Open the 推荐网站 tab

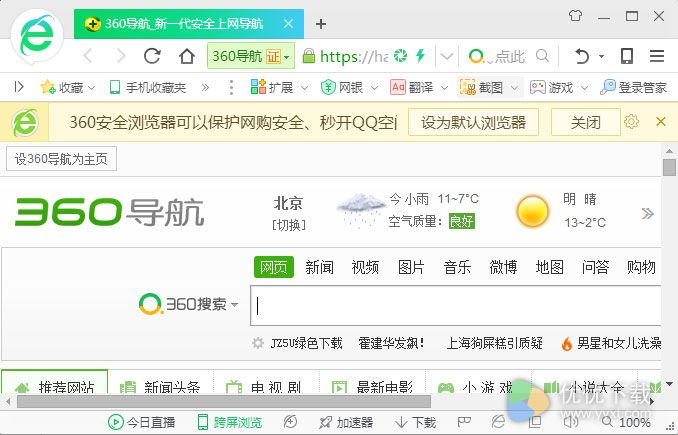54,382
